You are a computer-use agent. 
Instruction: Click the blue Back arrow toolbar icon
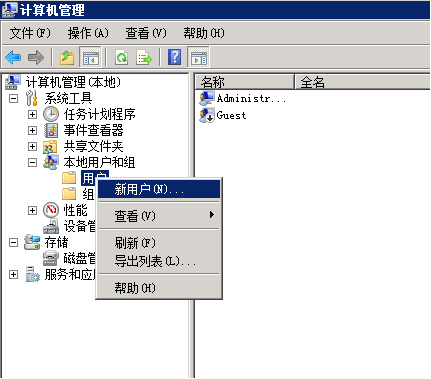pyautogui.click(x=13, y=57)
